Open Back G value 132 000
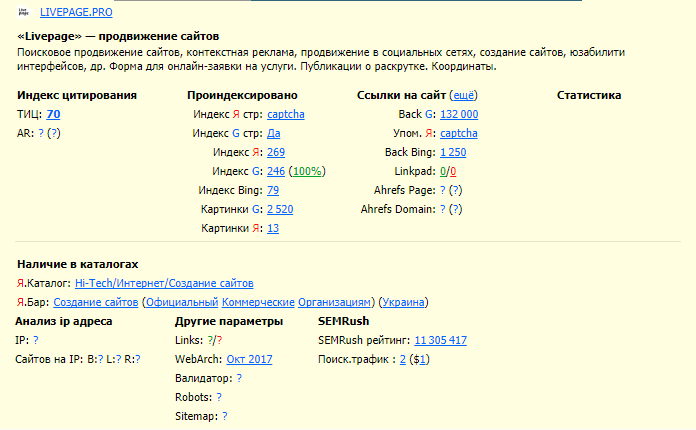The width and height of the screenshot is (696, 430). (458, 115)
